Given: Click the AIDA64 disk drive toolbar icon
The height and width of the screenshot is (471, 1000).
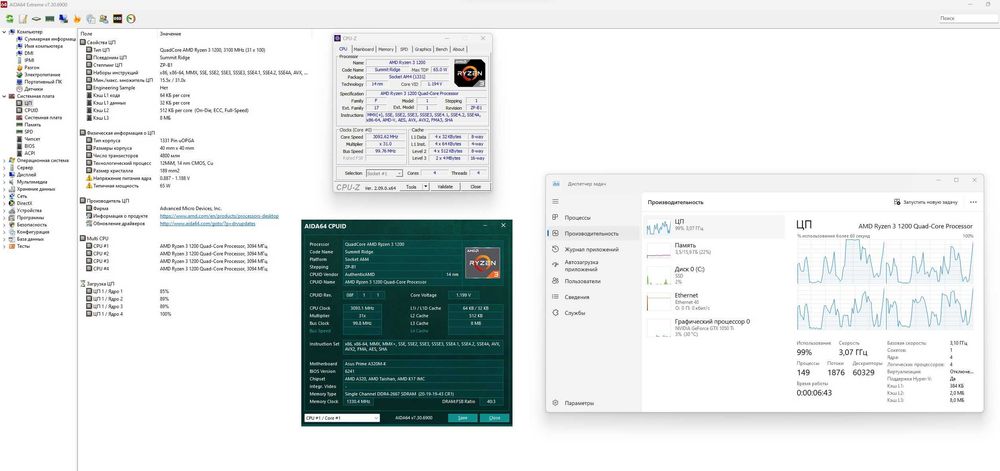Looking at the screenshot, I should tap(36, 19).
